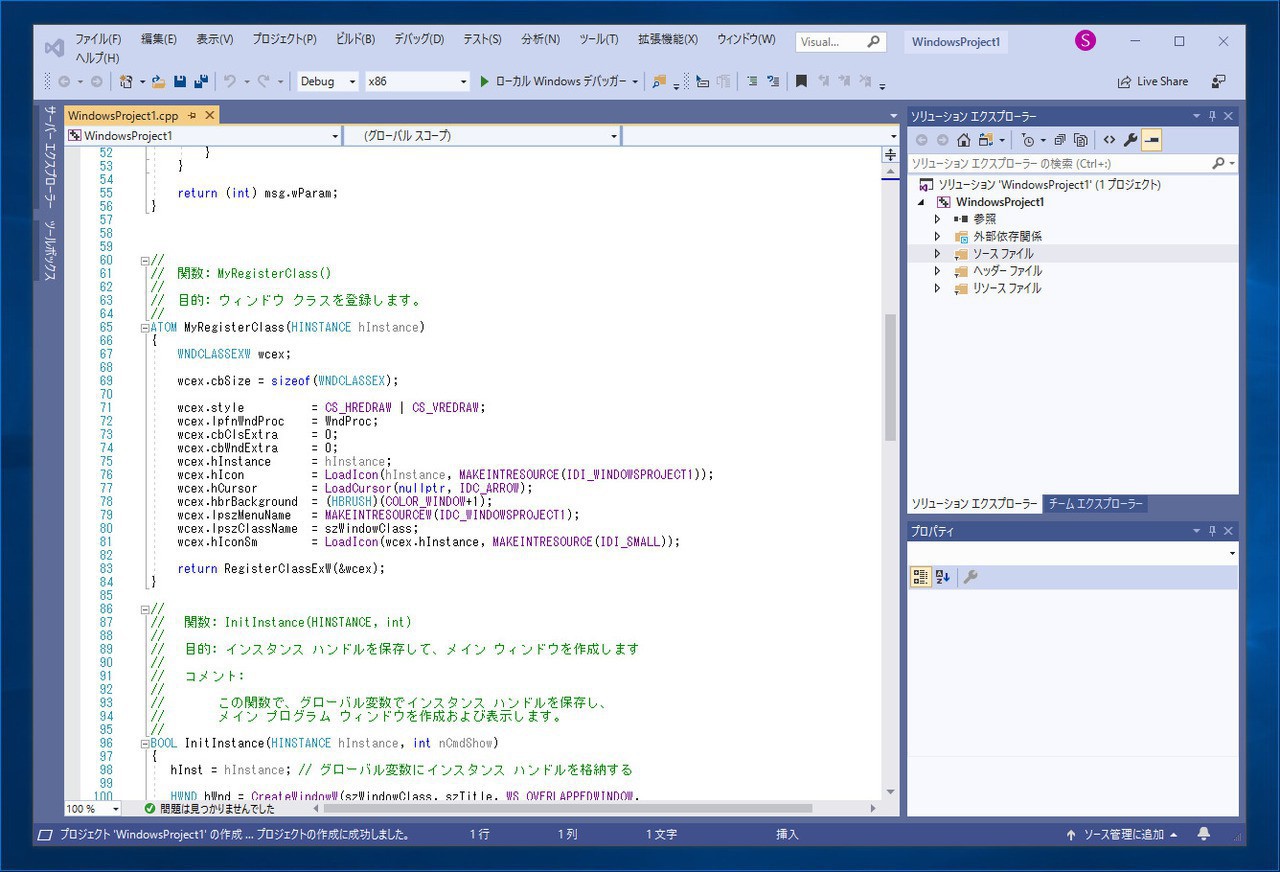Click the Live Share button
The image size is (1280, 872).
[x=1153, y=82]
